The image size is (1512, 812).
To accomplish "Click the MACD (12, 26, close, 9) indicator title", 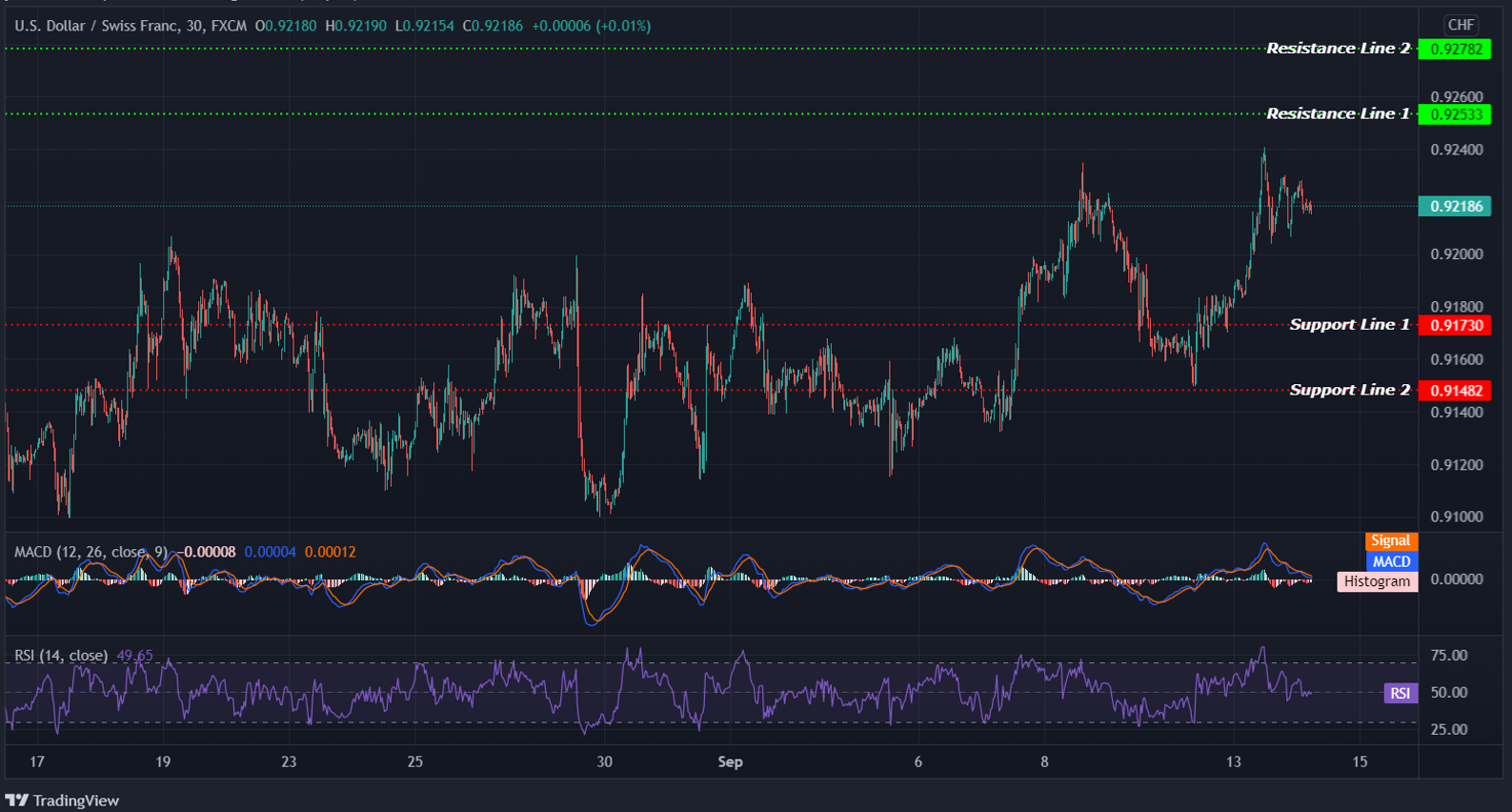I will tap(92, 552).
